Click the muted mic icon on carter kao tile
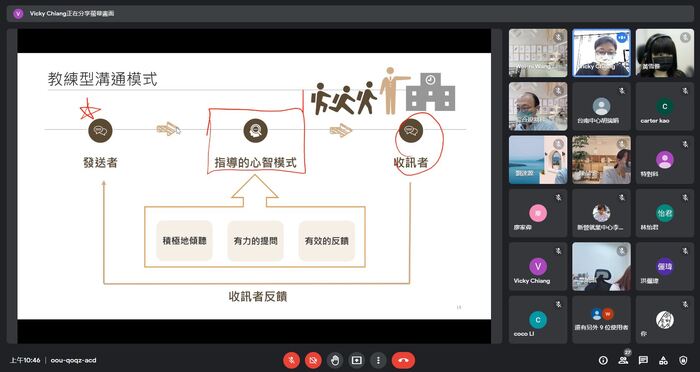 685,91
